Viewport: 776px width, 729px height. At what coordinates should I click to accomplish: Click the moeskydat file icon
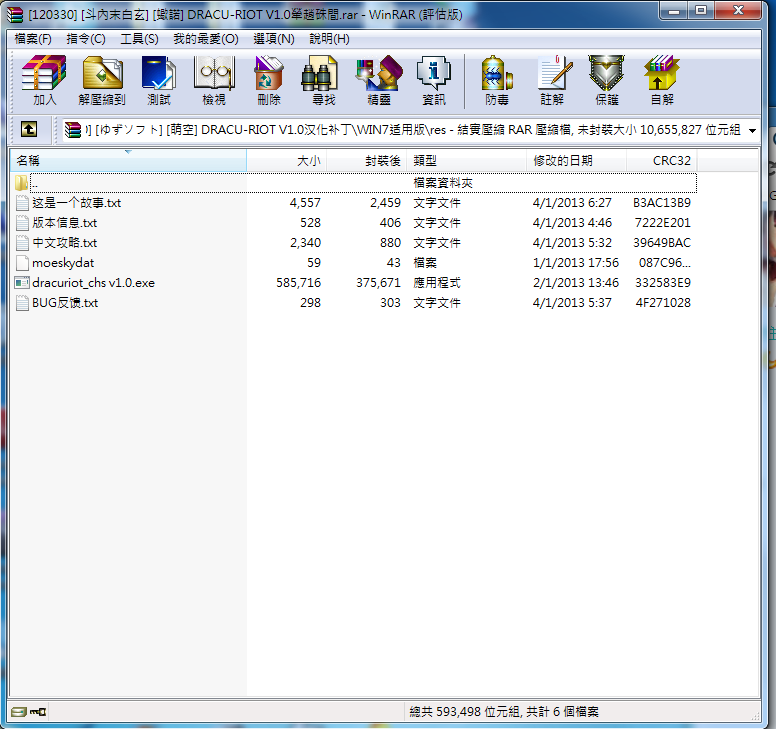(x=22, y=263)
